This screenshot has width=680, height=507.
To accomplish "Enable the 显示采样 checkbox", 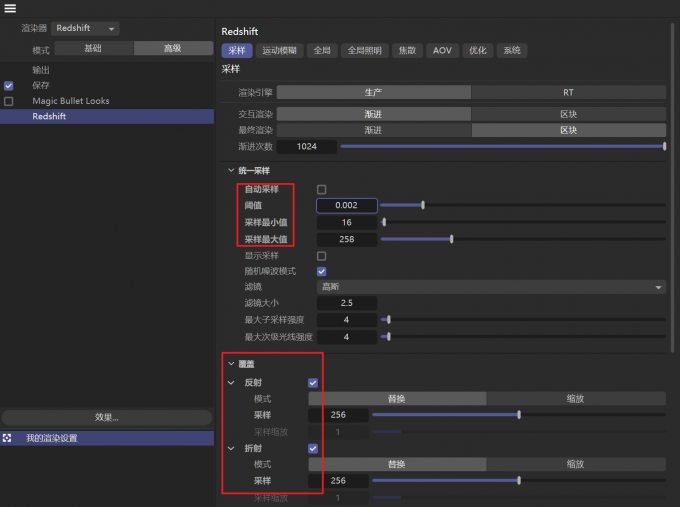I will point(321,256).
